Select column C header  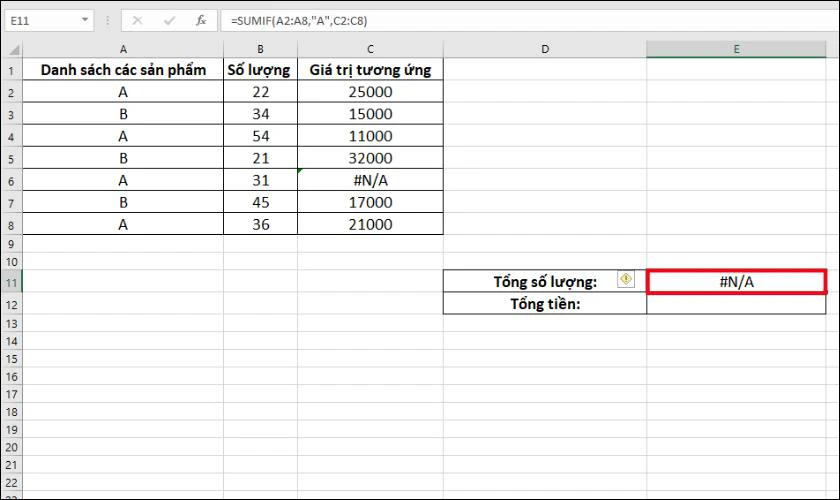tap(370, 49)
